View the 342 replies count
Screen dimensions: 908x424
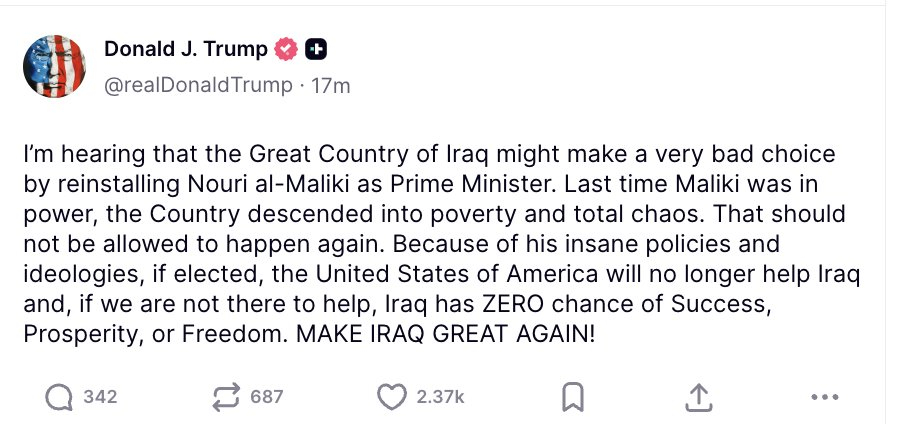coord(100,397)
